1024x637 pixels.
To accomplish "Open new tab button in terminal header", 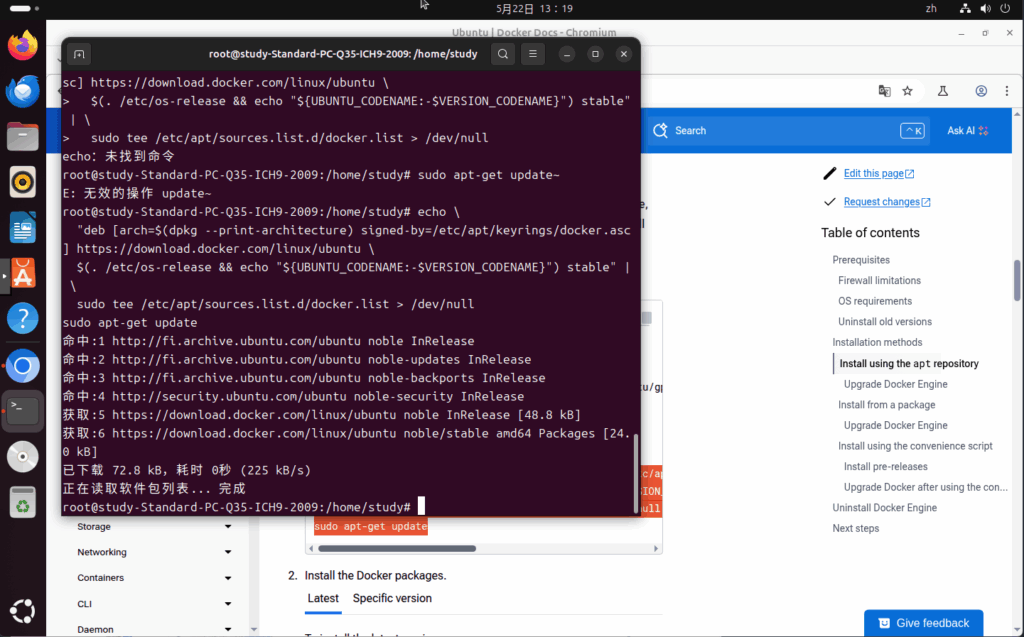I will pos(79,54).
